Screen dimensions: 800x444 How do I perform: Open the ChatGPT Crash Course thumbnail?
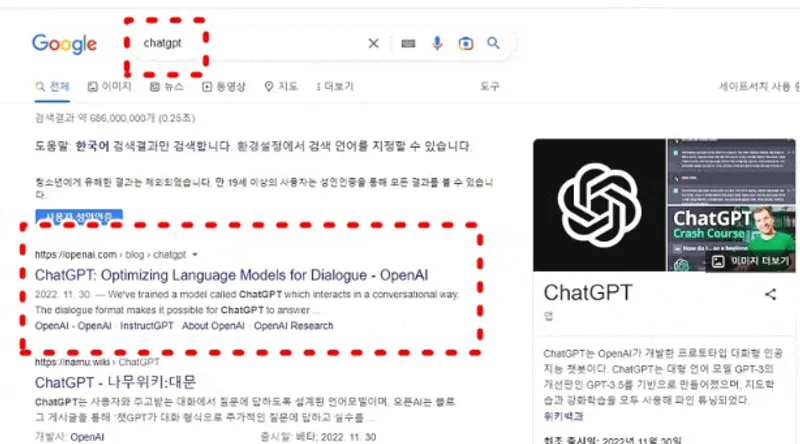tap(731, 238)
